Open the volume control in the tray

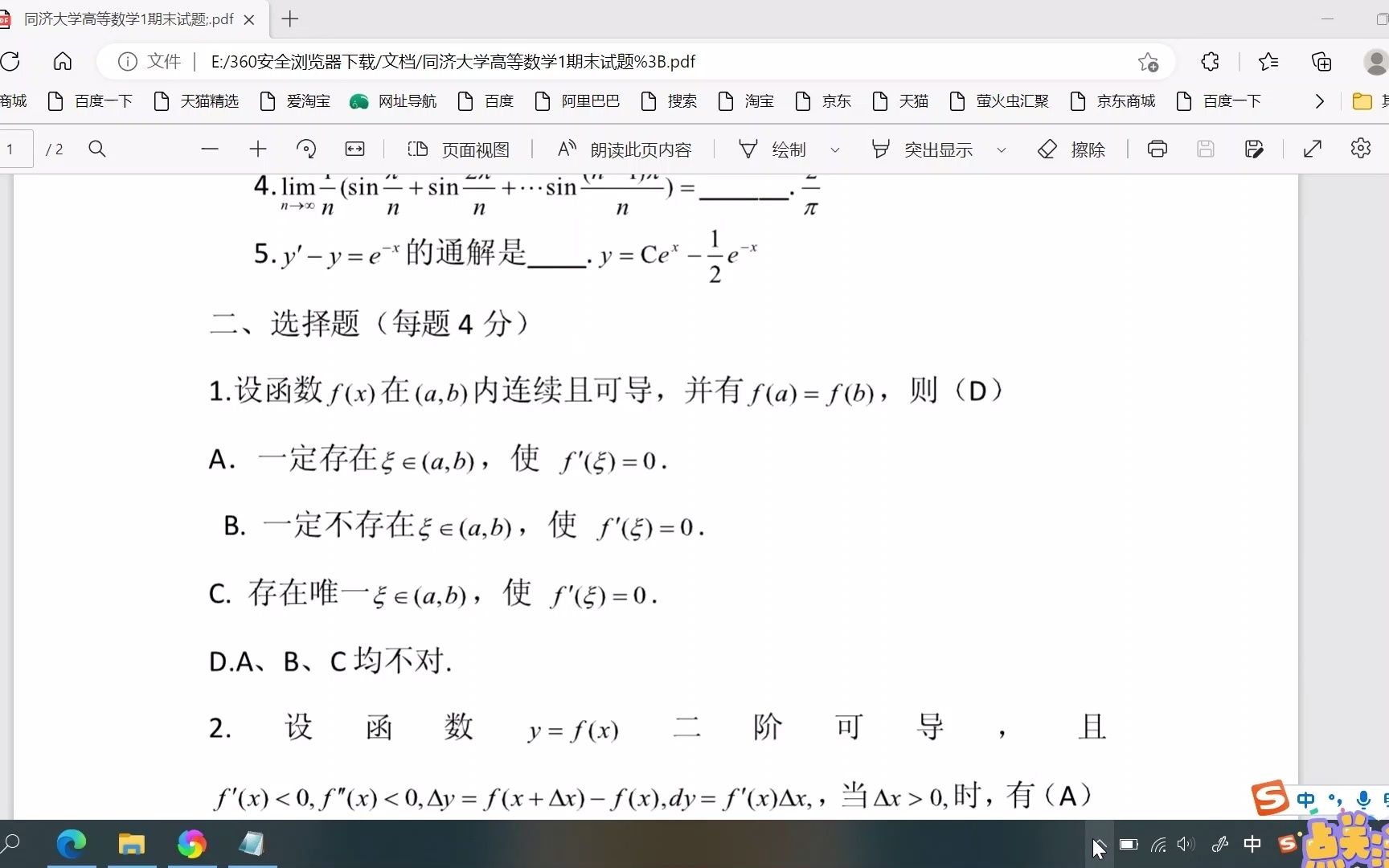point(1186,844)
